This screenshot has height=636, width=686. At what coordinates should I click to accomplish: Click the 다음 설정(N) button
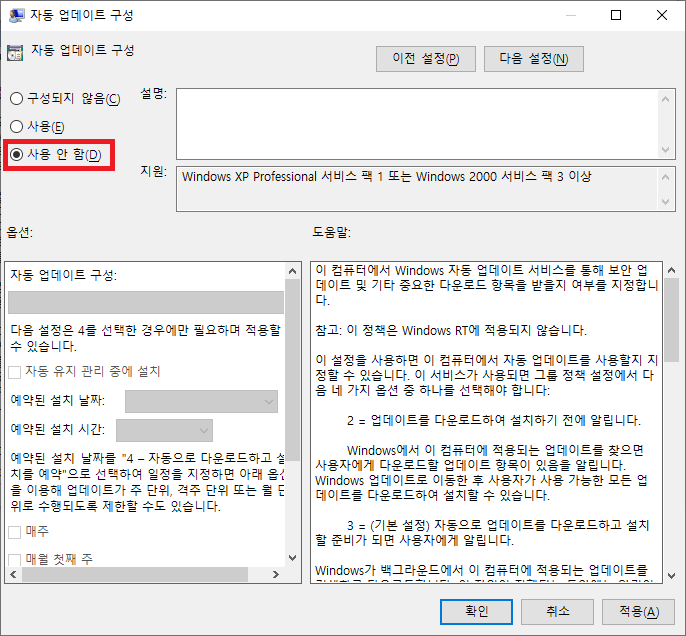pos(534,59)
